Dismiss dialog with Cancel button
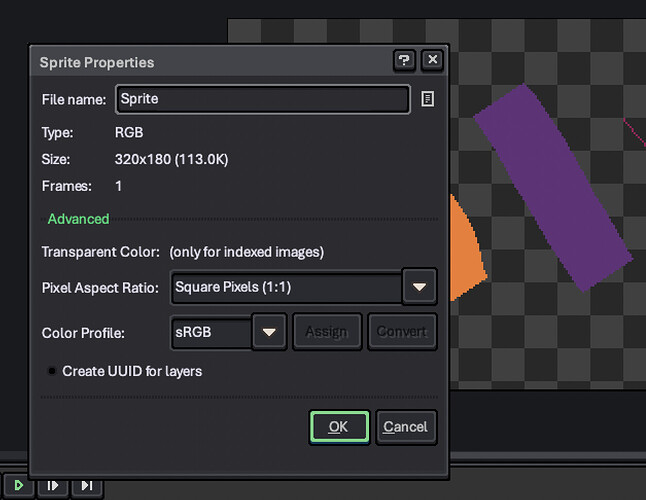 pos(406,427)
